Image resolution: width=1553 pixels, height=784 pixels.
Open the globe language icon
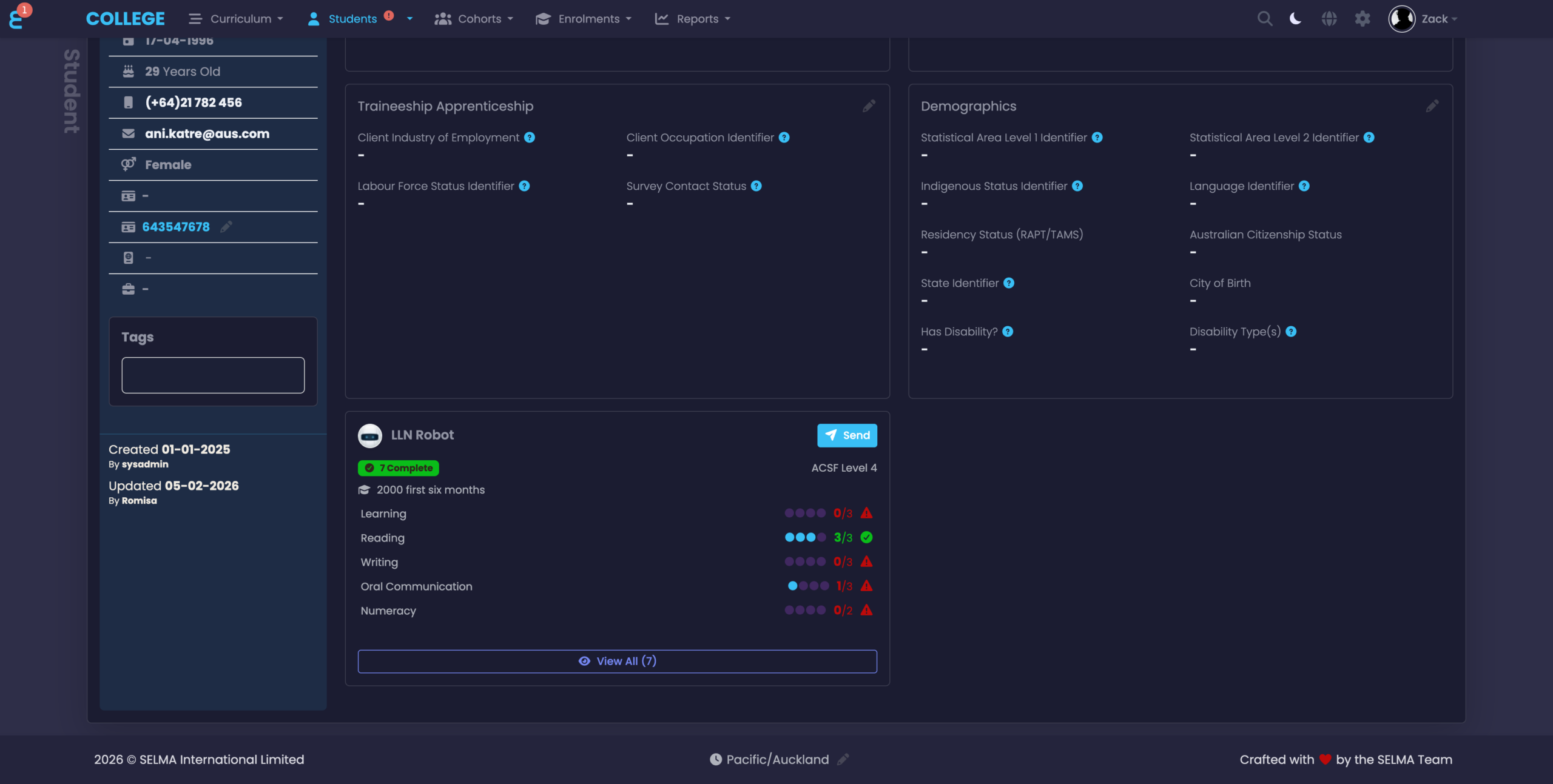(x=1329, y=19)
